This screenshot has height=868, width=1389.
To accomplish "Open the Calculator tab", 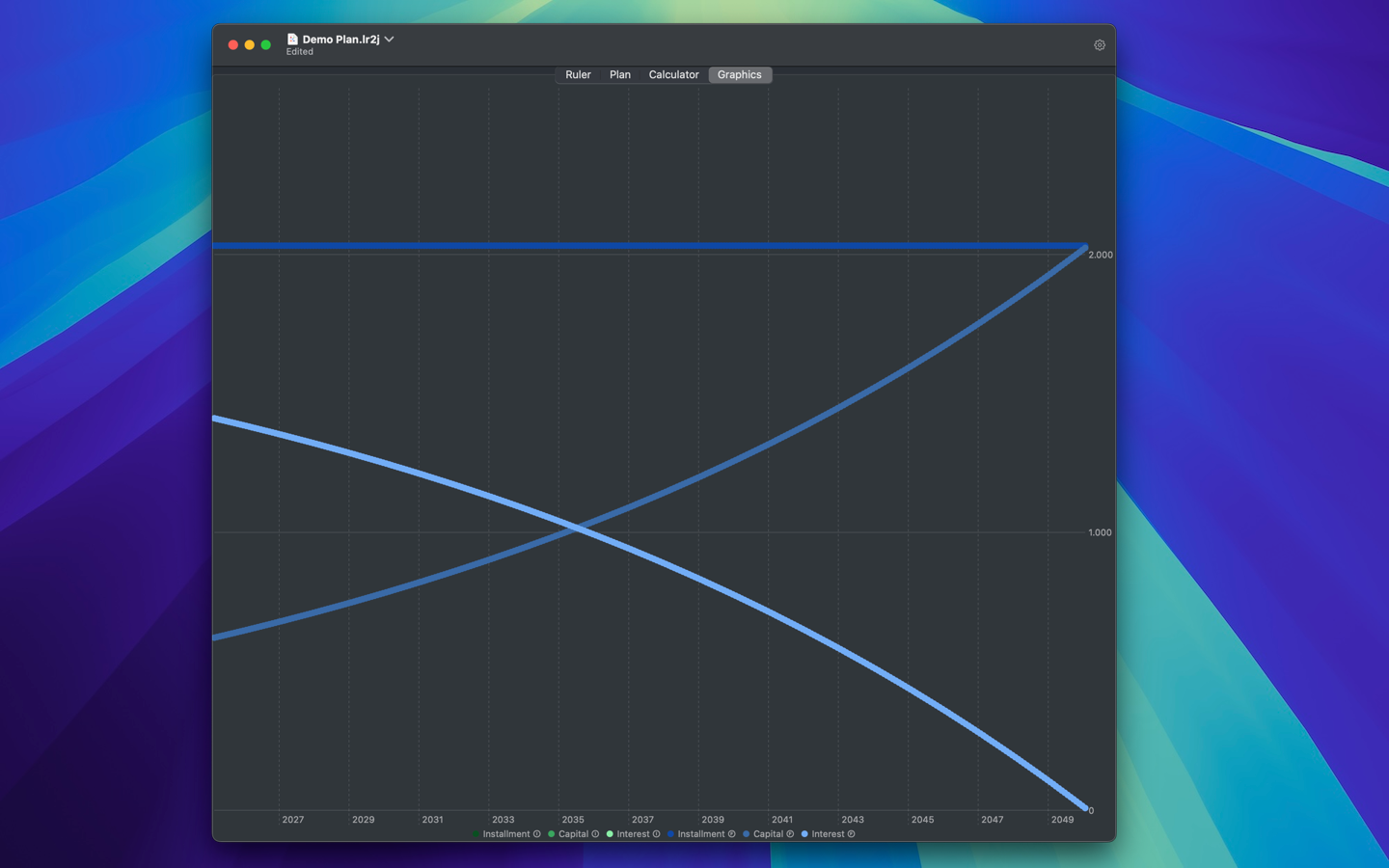I will point(673,74).
